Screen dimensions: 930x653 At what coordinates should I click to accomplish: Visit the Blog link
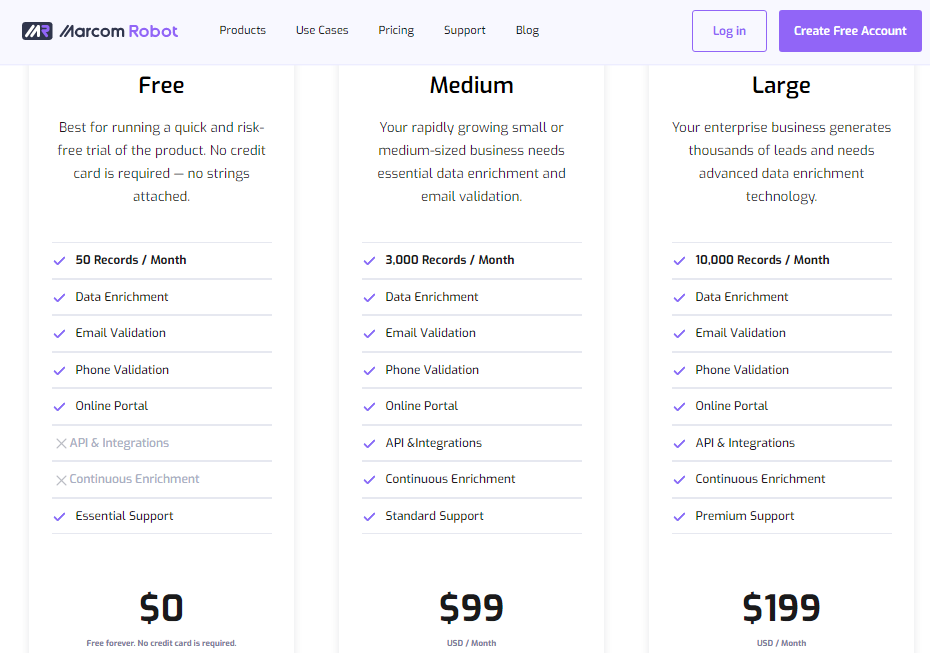527,30
